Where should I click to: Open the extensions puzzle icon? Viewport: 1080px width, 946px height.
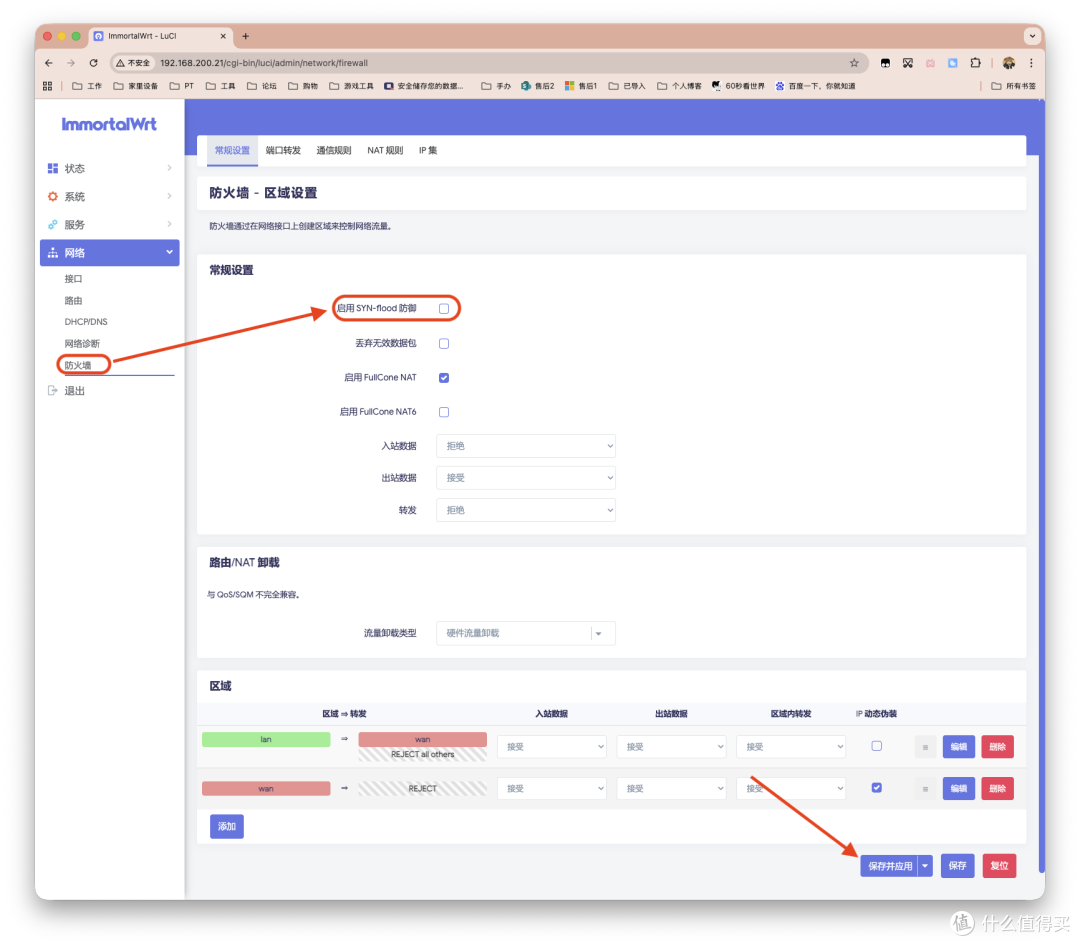975,63
